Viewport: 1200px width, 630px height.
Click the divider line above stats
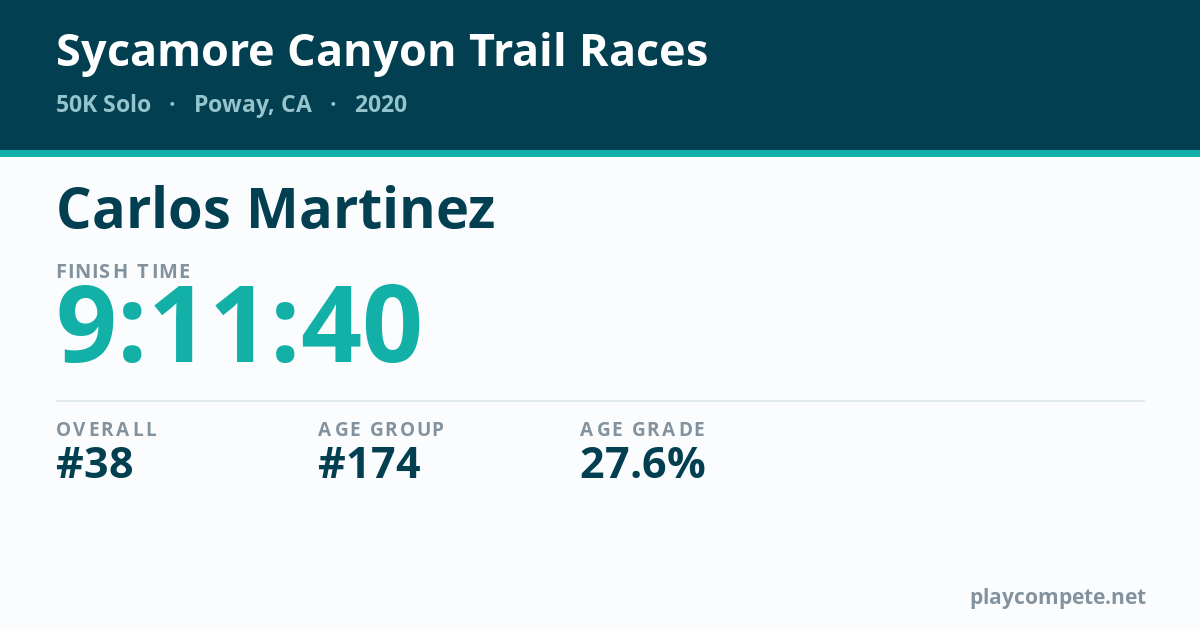(600, 401)
